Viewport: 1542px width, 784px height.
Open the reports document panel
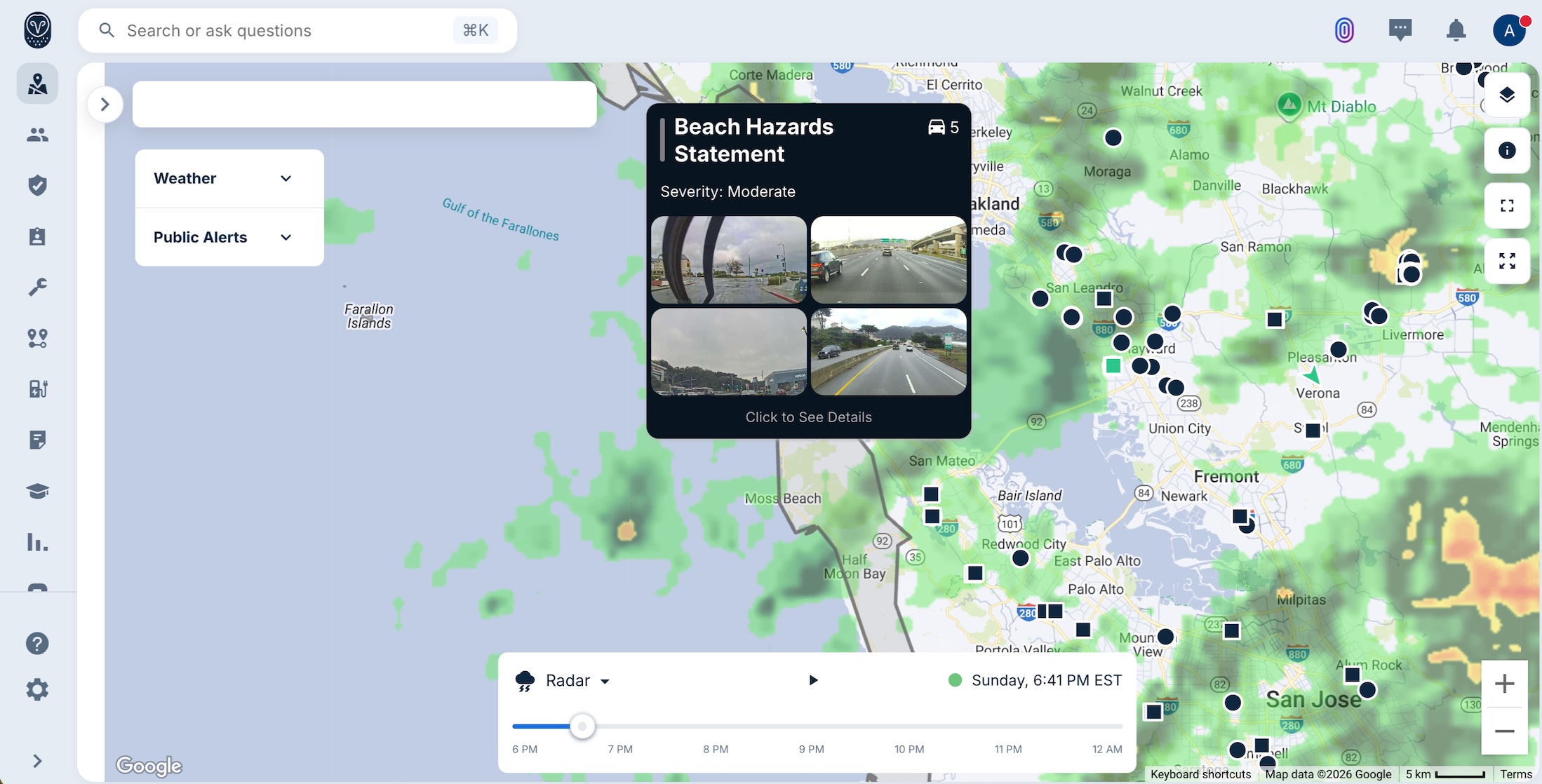(x=36, y=440)
